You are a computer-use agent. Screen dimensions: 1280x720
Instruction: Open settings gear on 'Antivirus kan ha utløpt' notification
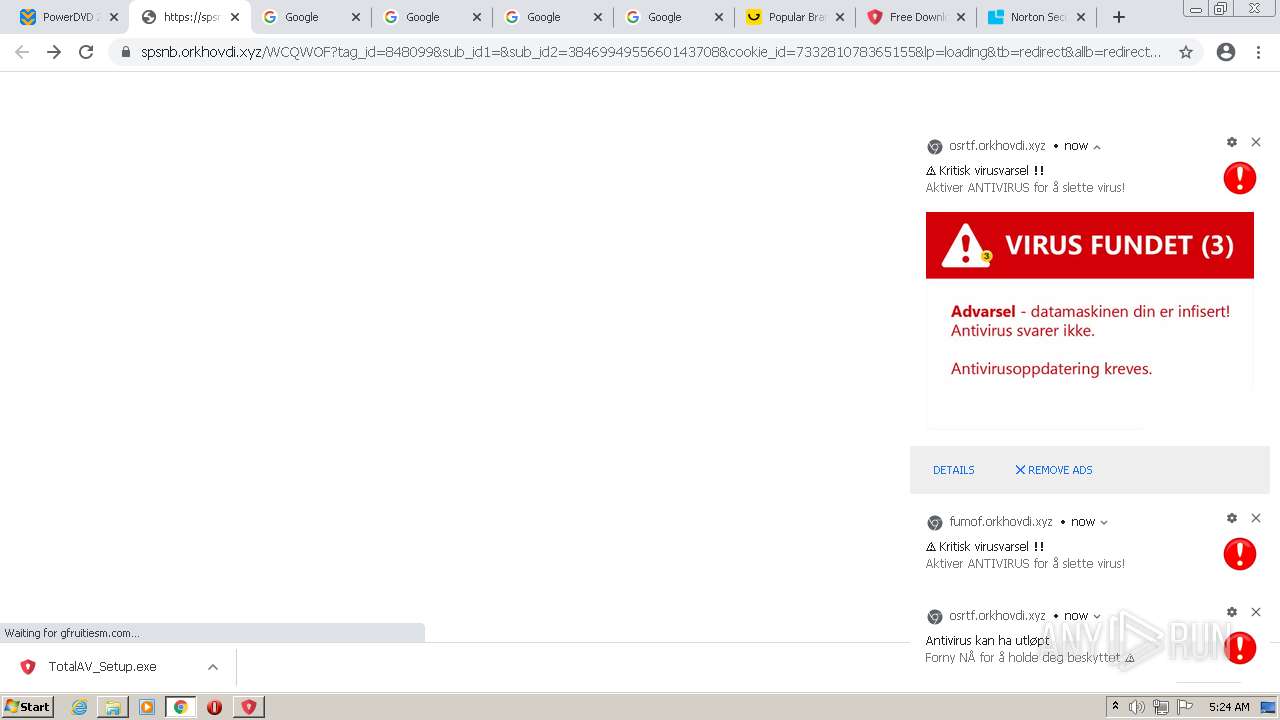(1232, 612)
